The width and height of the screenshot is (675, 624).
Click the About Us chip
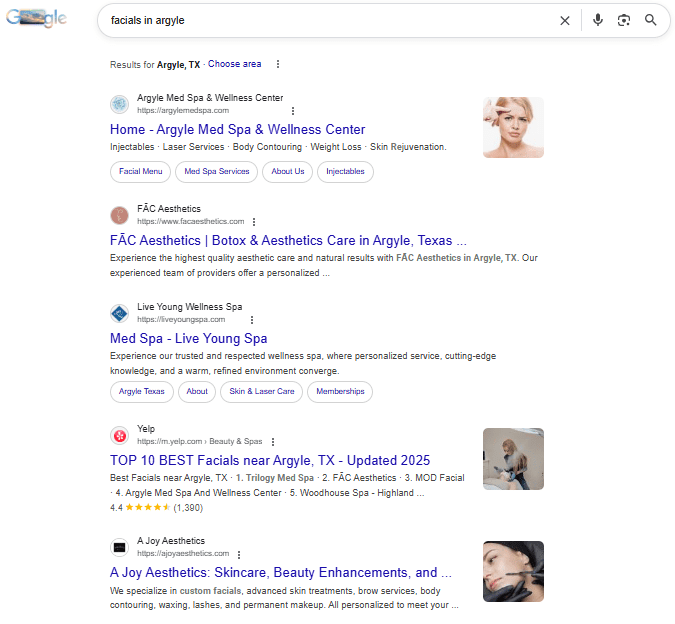tap(288, 172)
